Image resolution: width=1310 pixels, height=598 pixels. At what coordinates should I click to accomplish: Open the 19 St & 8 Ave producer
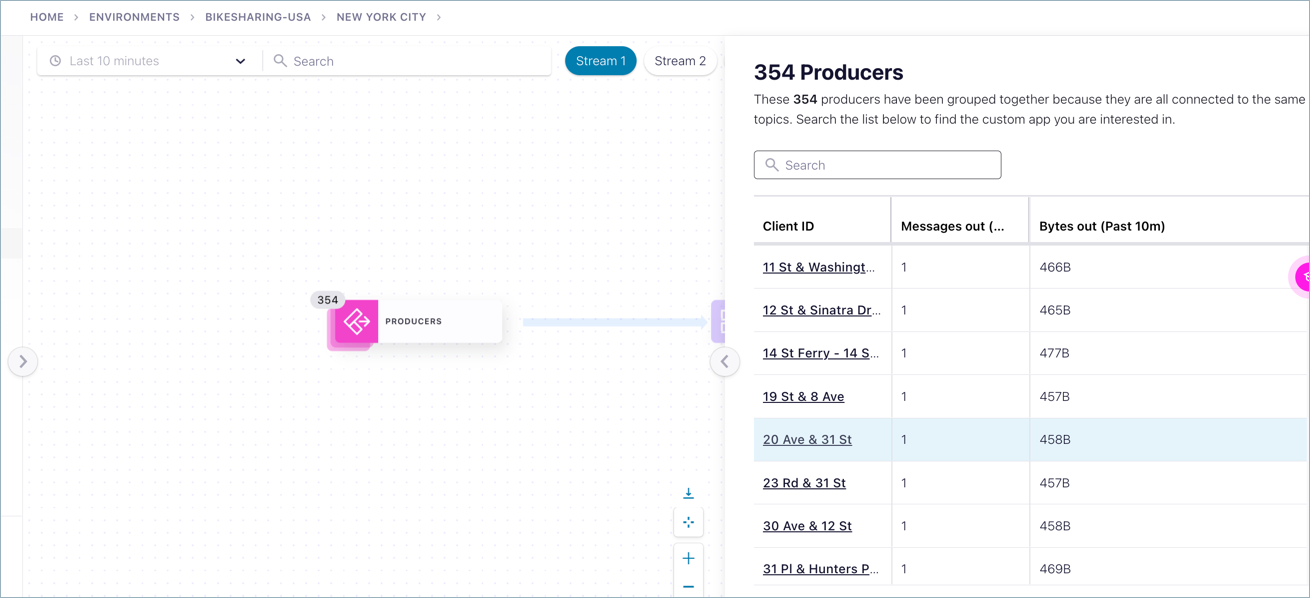point(803,397)
